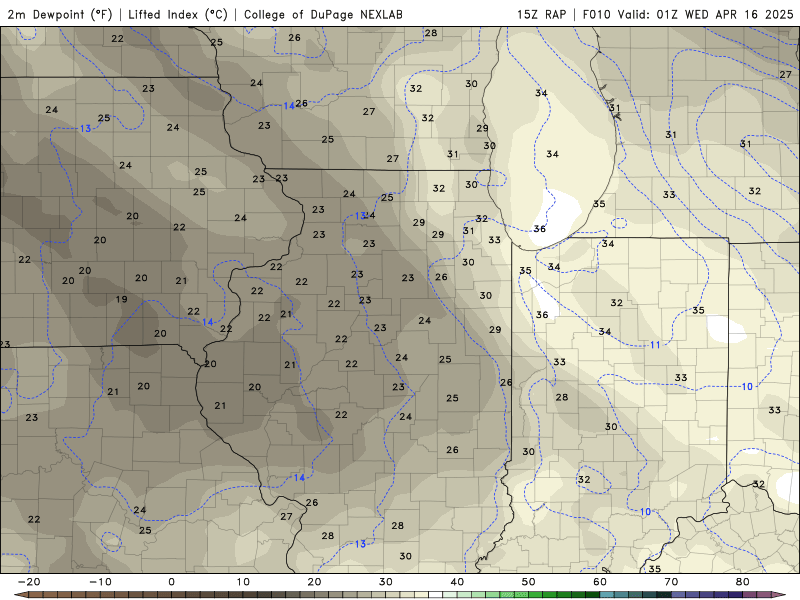This screenshot has height=600, width=800.
Task: Click the "Lifted Index (°C)" title text
Action: [x=178, y=14]
